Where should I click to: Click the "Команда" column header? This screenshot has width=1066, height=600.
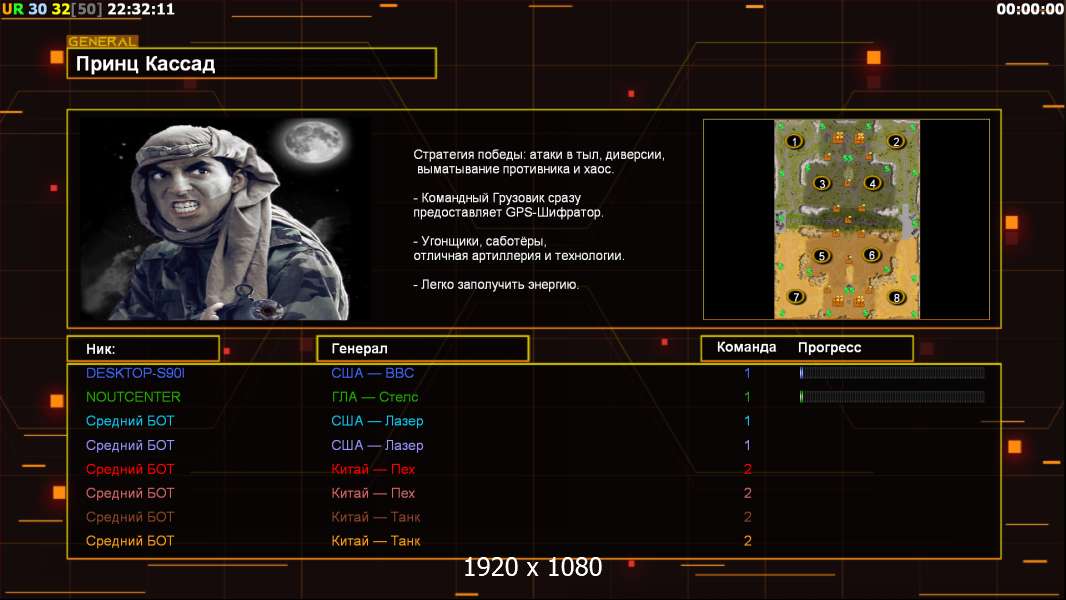pos(746,347)
